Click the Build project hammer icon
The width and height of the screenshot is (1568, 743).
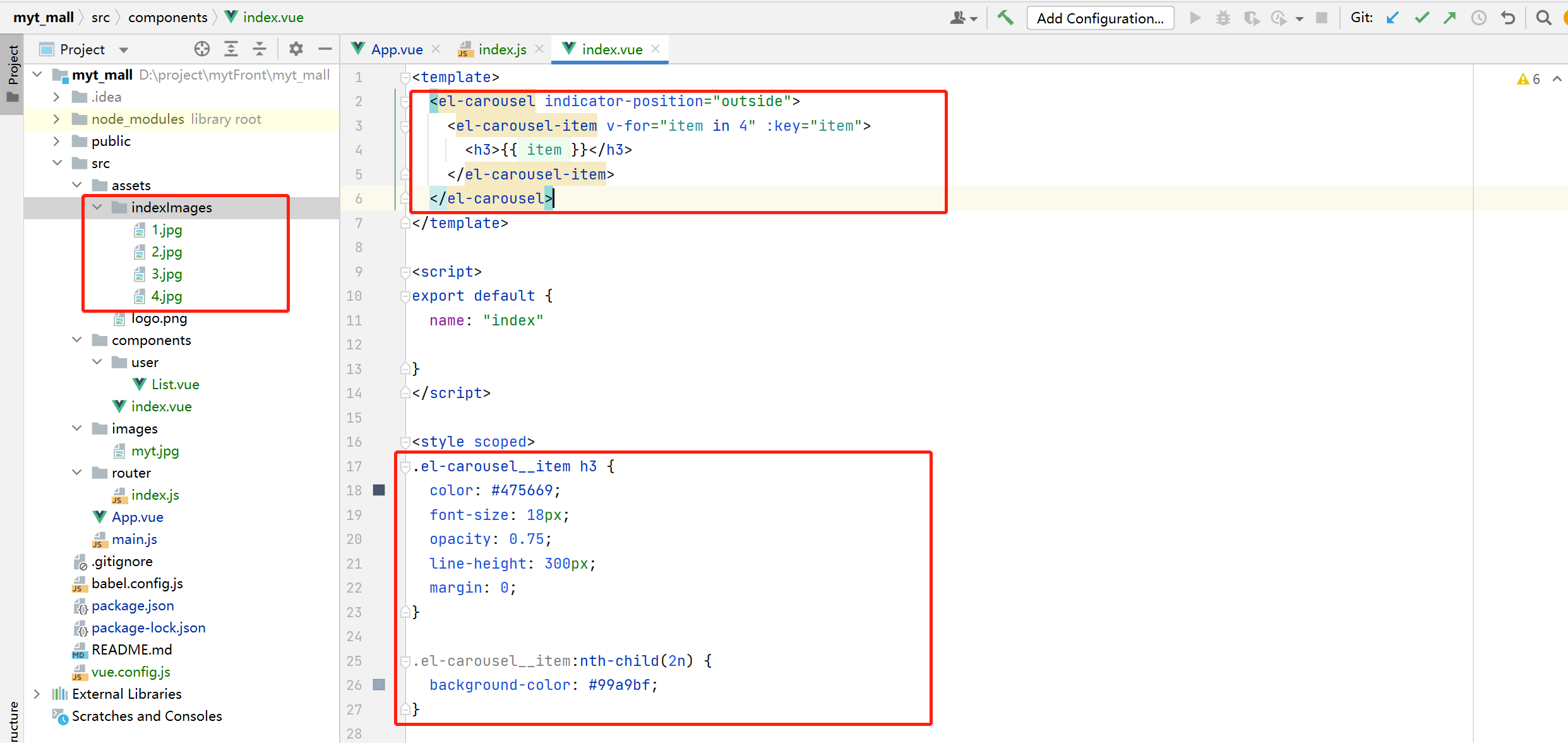pyautogui.click(x=1005, y=18)
